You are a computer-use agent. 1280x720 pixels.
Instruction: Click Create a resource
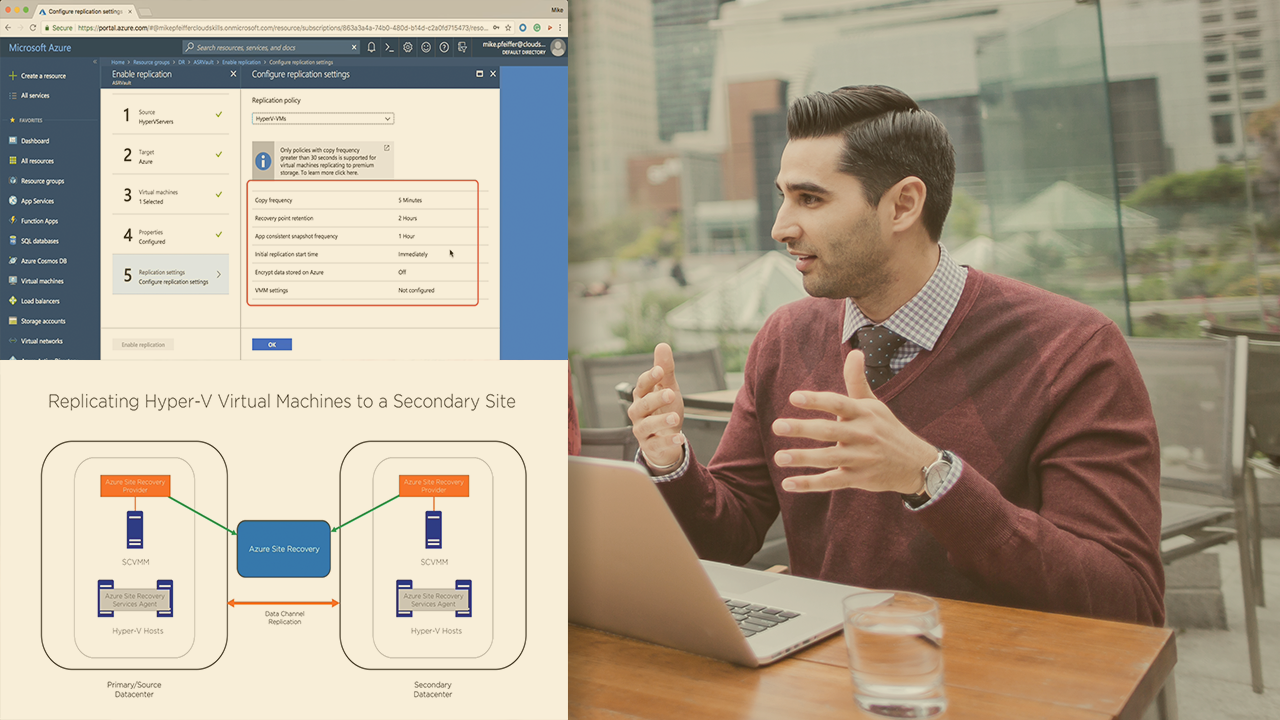point(43,76)
